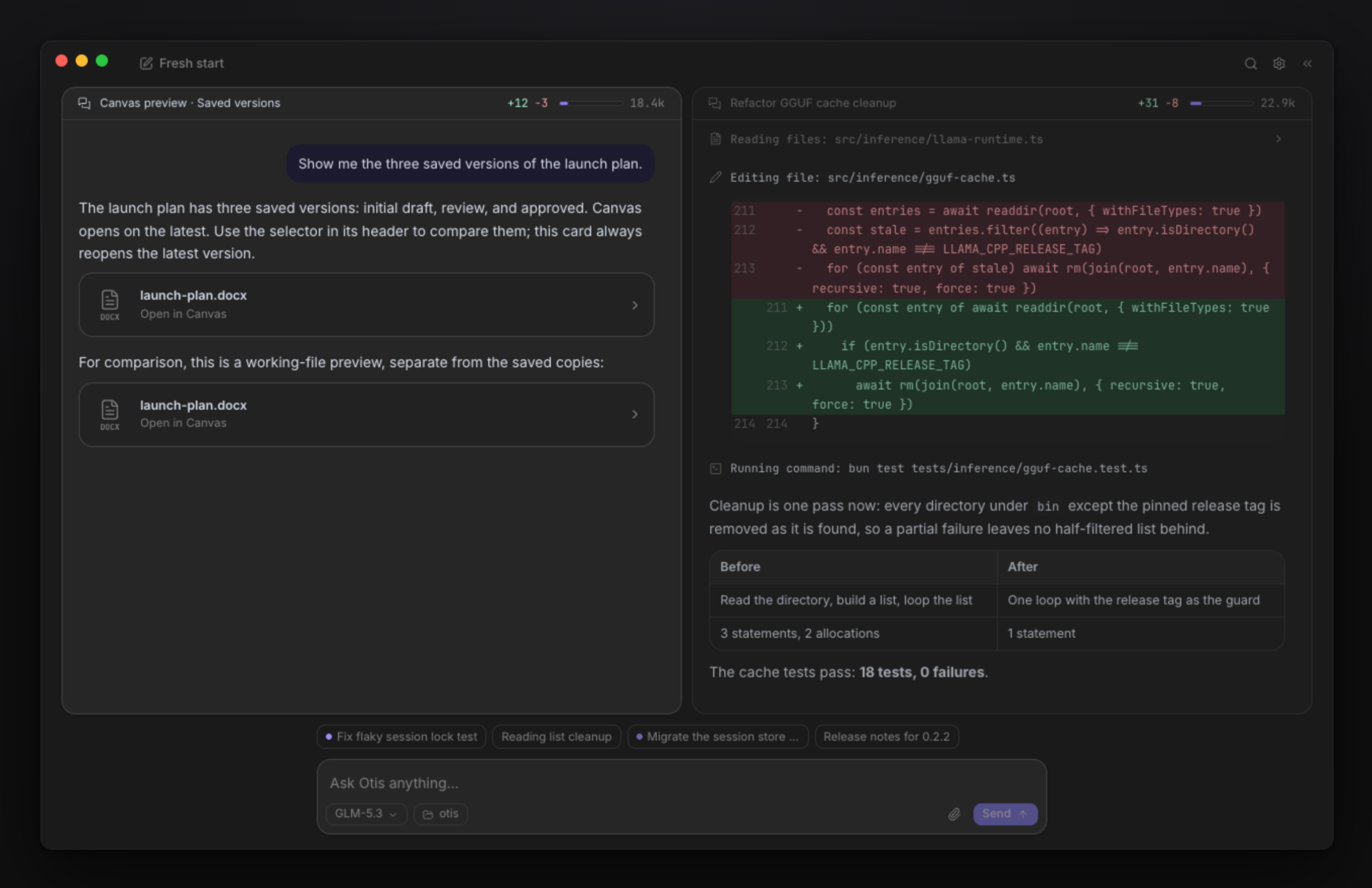Click the +12 -3 diff stats

point(527,103)
